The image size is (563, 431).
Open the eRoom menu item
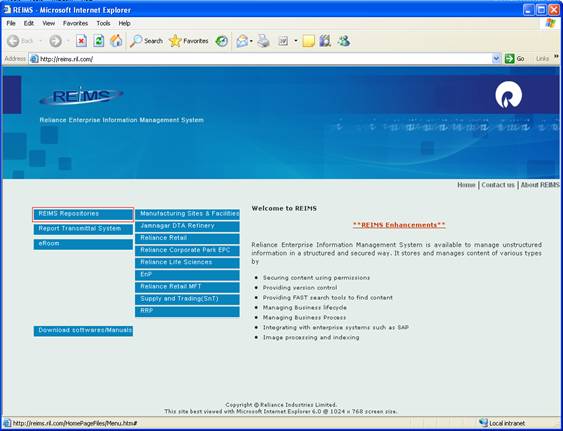(83, 244)
